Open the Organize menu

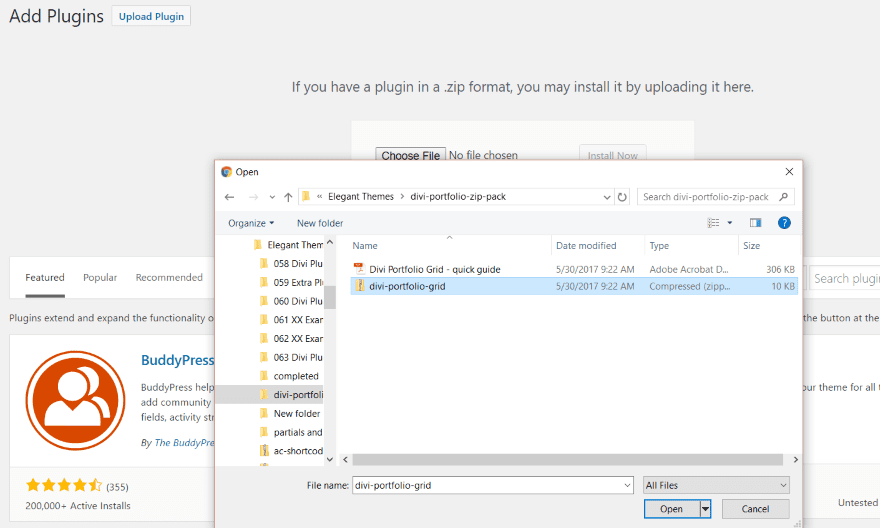251,223
